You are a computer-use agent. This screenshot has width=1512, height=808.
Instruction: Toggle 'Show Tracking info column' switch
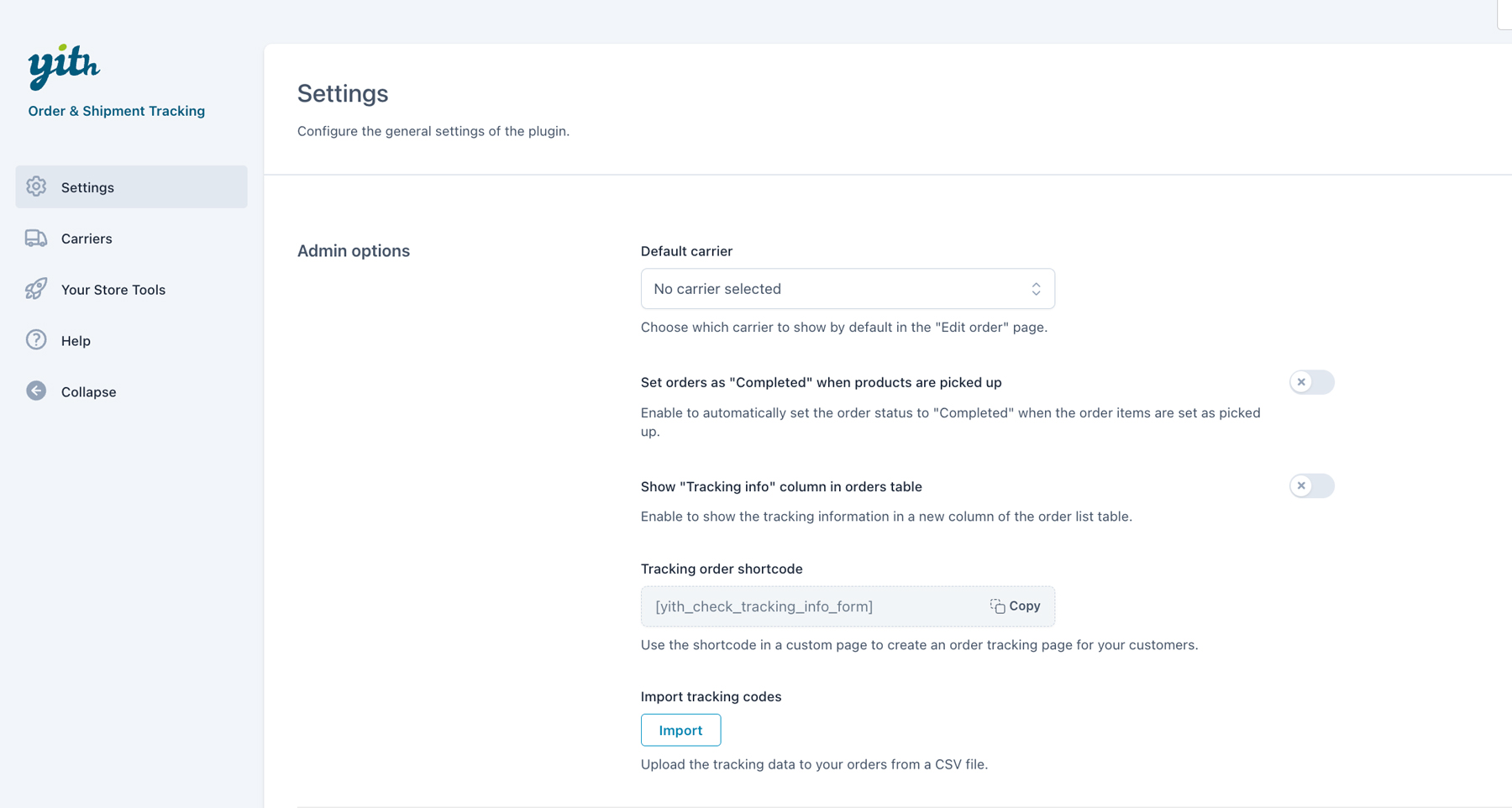click(1311, 486)
